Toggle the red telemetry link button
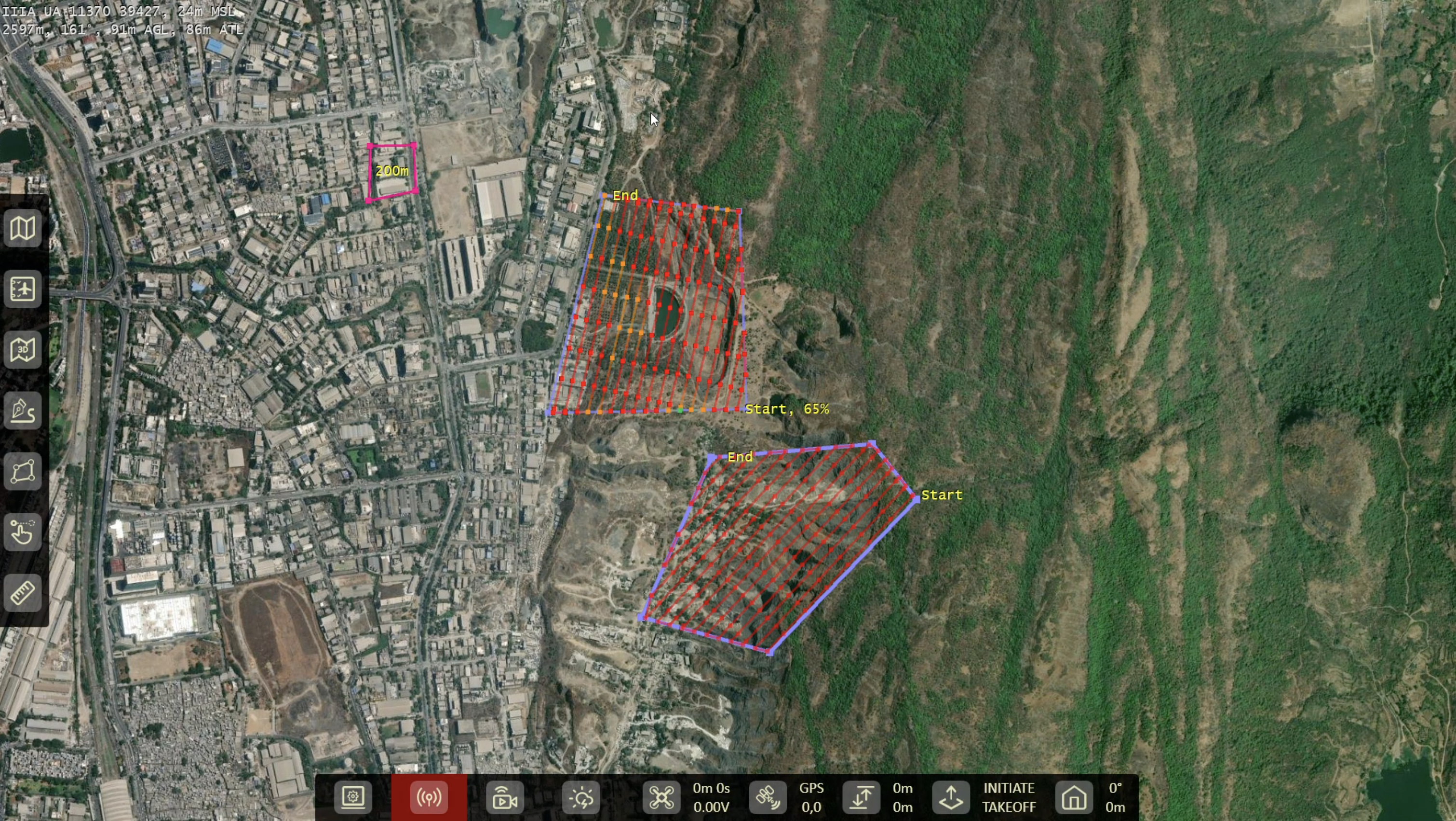The width and height of the screenshot is (1456, 821). coord(429,797)
